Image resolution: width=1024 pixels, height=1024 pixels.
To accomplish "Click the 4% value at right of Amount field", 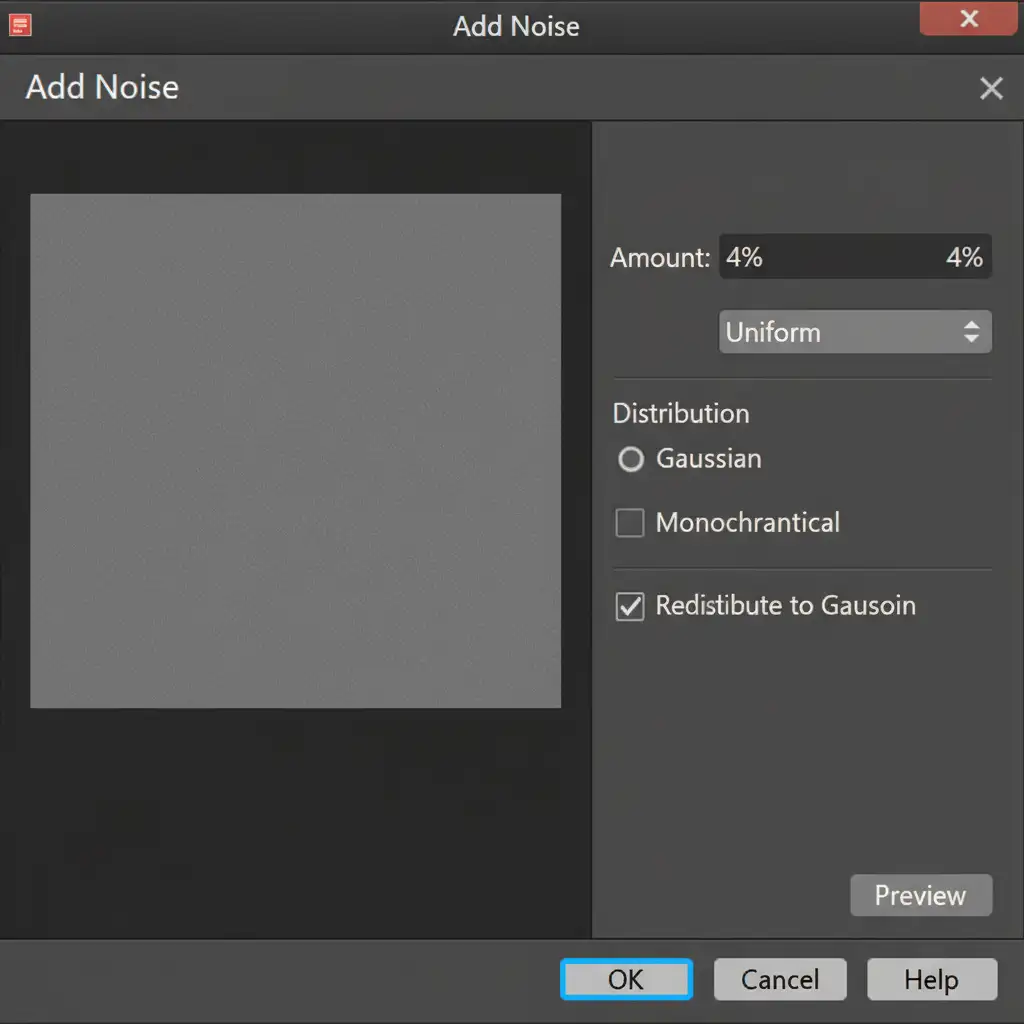I will pyautogui.click(x=964, y=258).
